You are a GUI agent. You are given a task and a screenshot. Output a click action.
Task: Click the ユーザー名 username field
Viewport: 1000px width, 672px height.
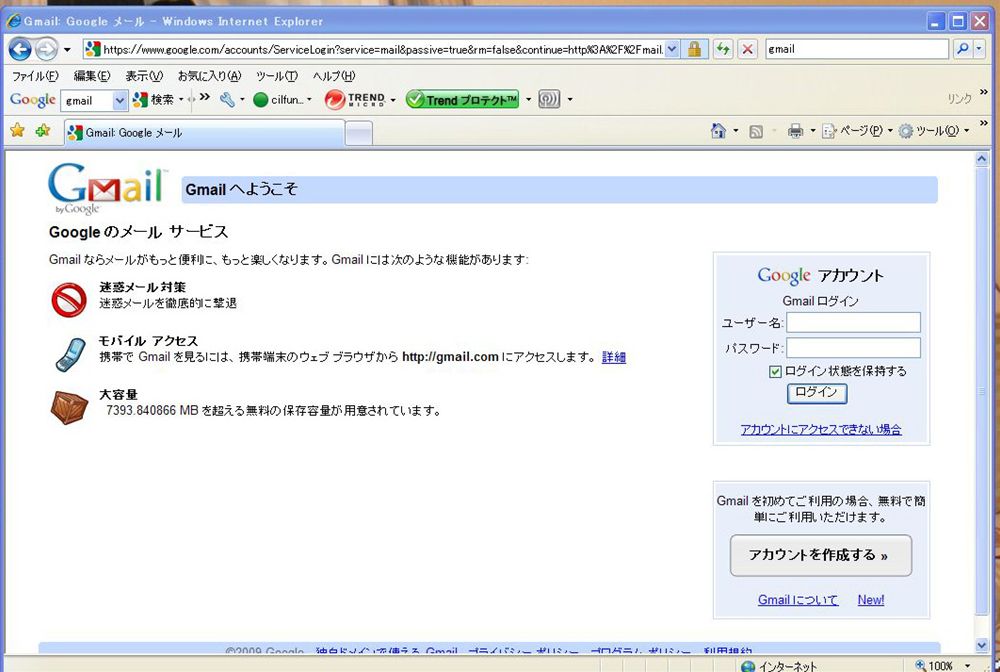click(853, 323)
